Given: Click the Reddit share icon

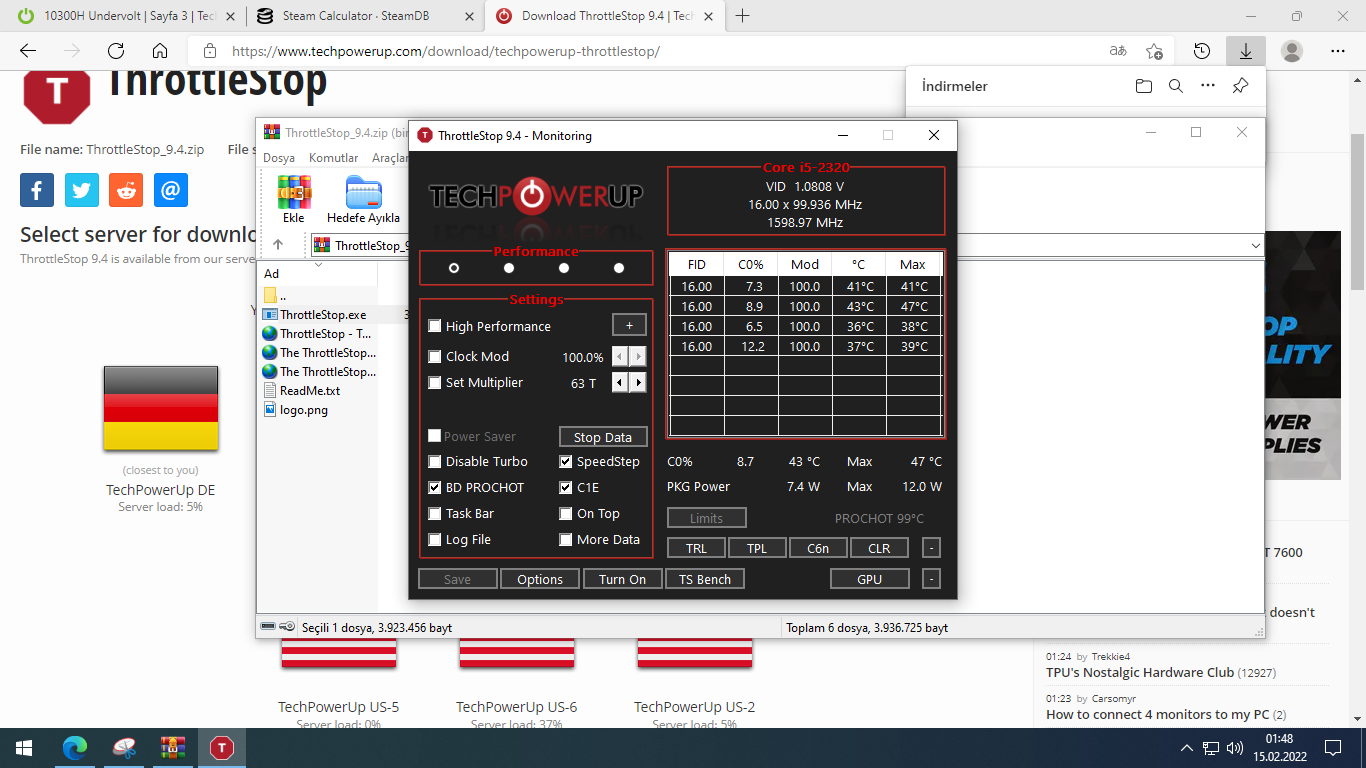Looking at the screenshot, I should coord(126,190).
